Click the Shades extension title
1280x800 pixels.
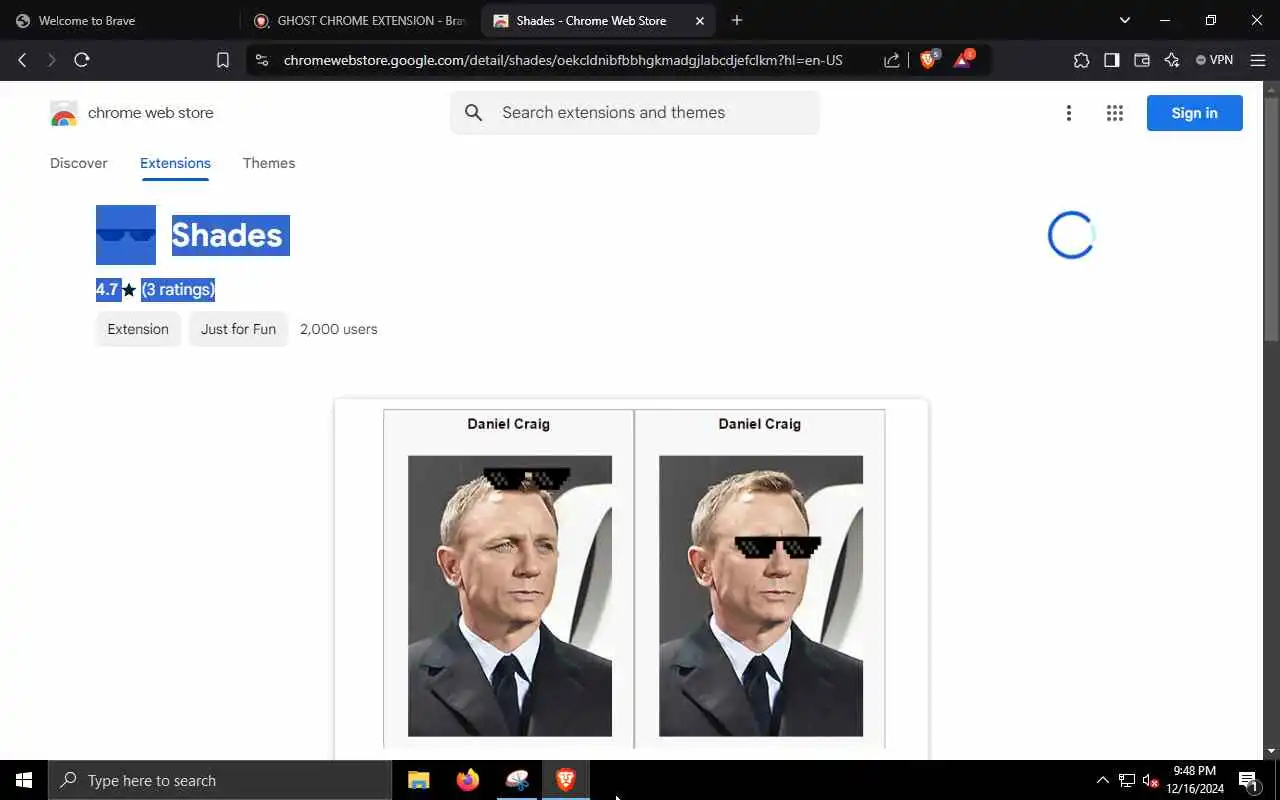230,235
